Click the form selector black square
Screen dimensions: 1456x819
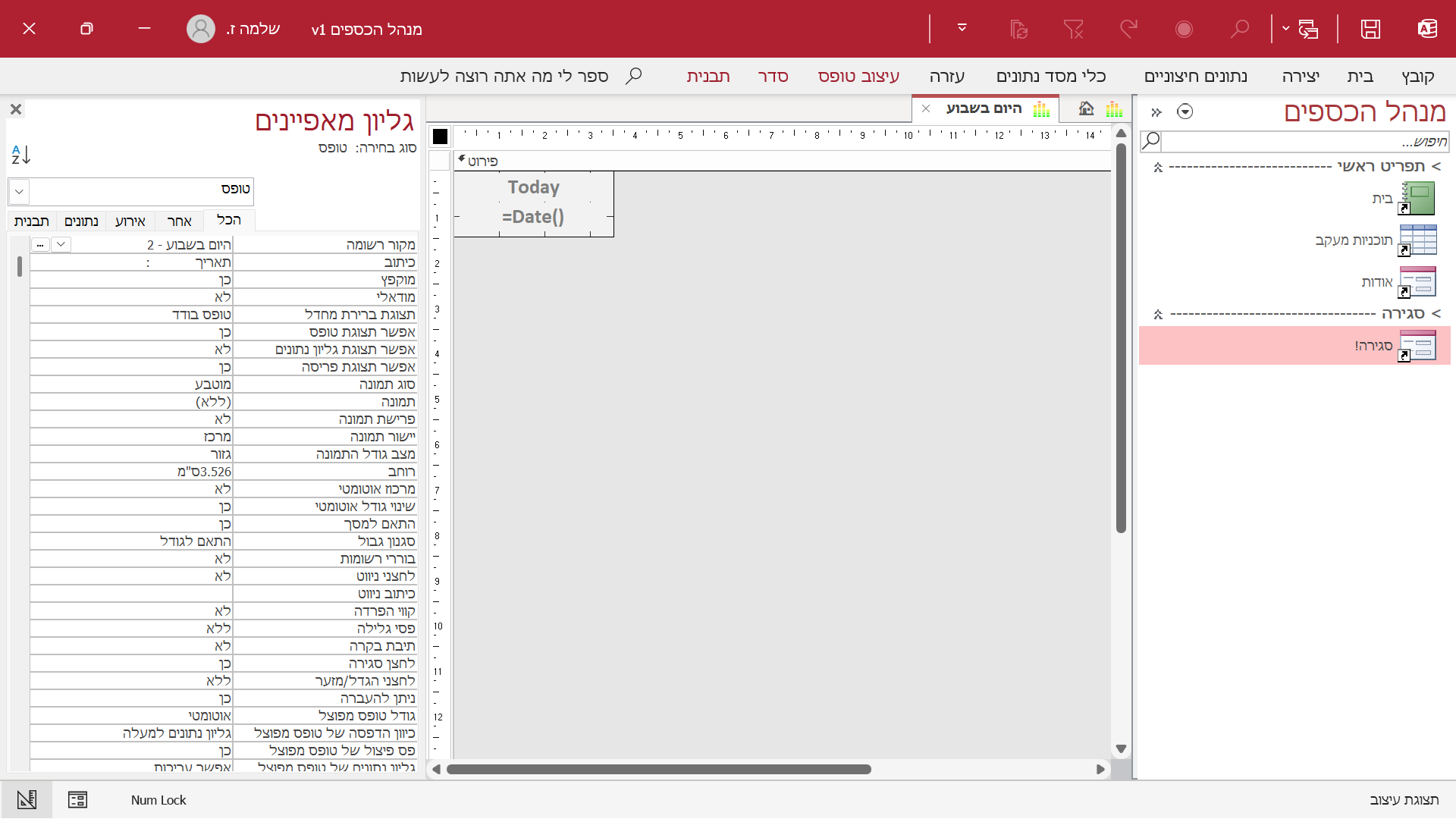[440, 136]
